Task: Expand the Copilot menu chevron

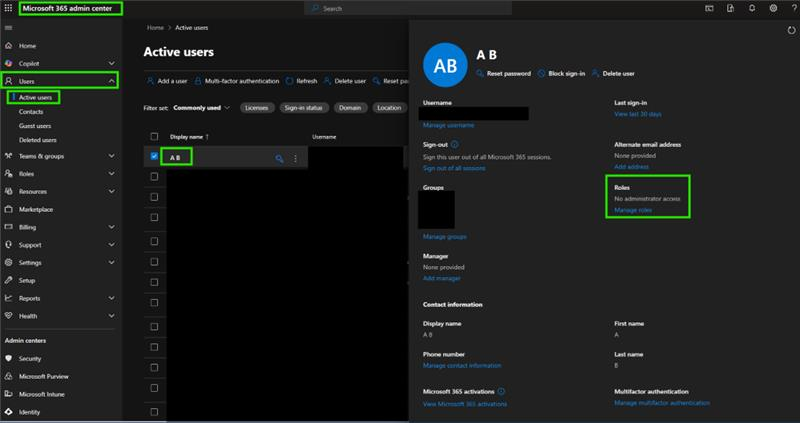Action: (x=111, y=64)
